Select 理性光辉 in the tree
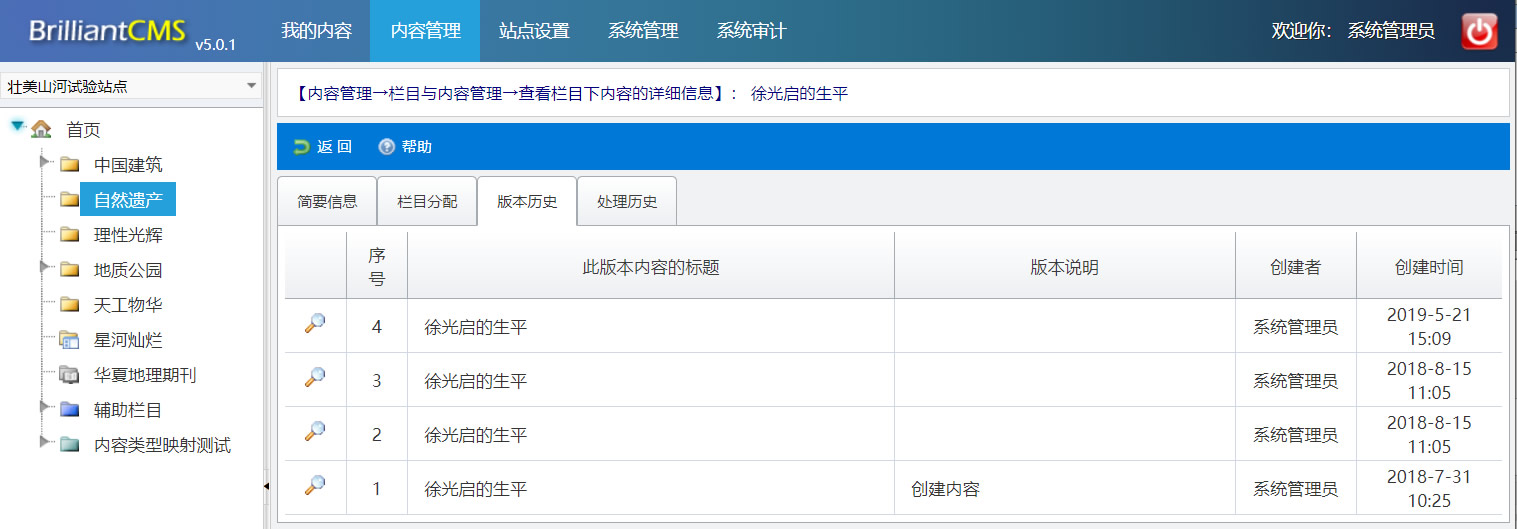Image resolution: width=1517 pixels, height=529 pixels. pos(128,235)
